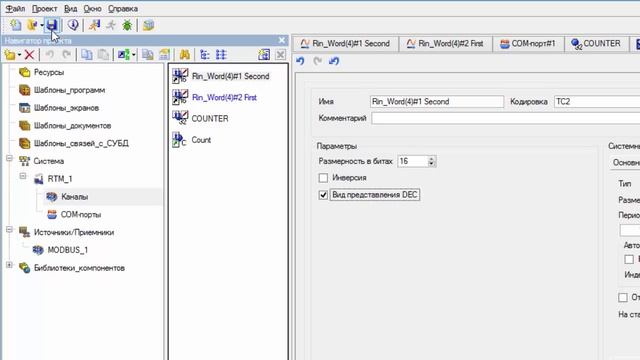
Task: Collapse the RTM_1 tree node
Action: (x=23, y=176)
